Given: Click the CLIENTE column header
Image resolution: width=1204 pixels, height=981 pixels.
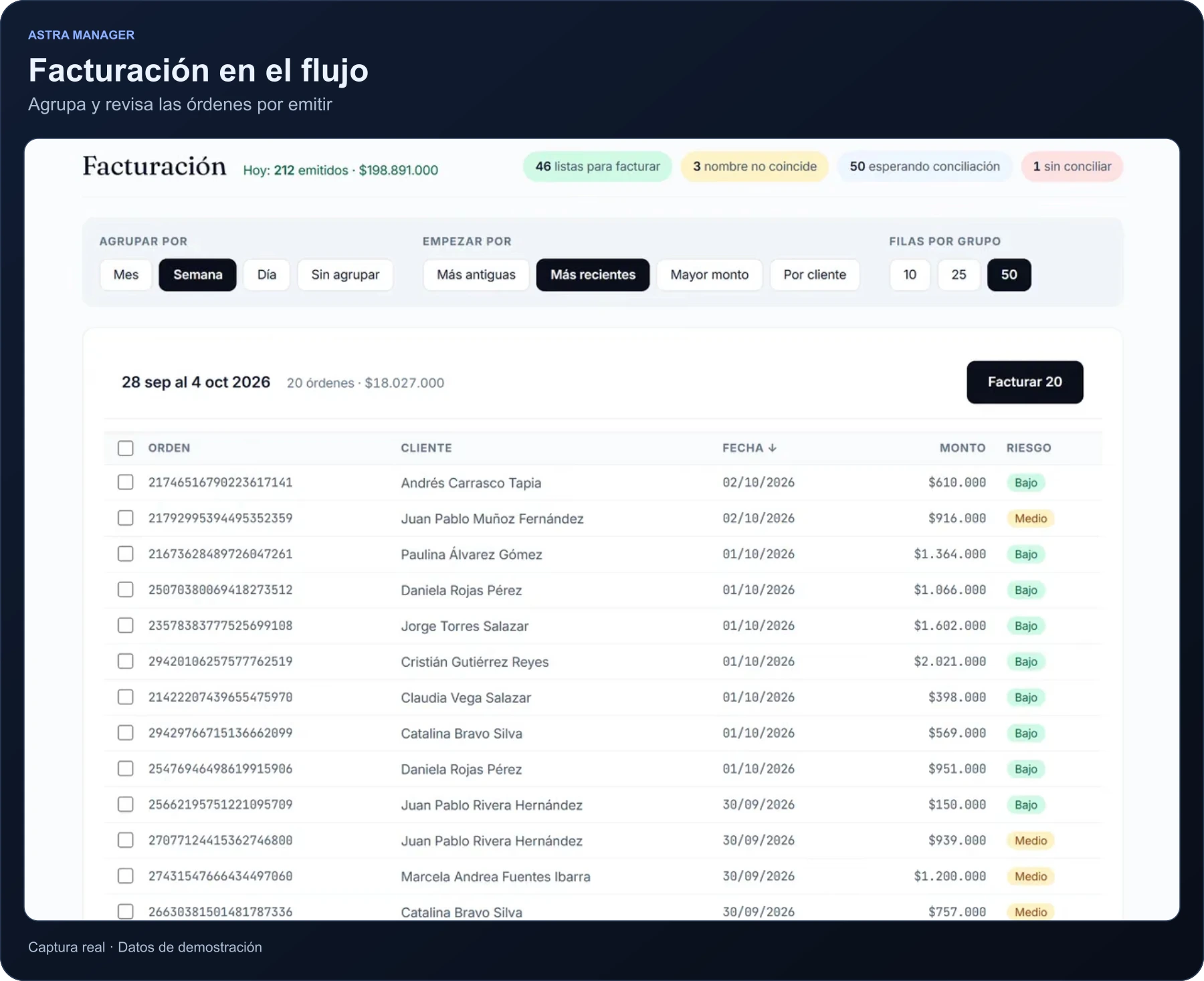Looking at the screenshot, I should tap(426, 448).
